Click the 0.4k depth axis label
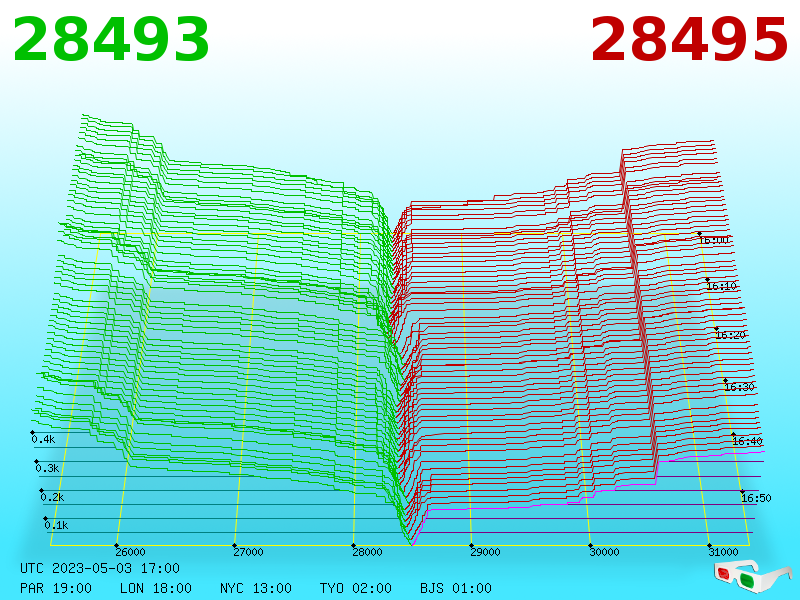Screen dimensions: 800x600 pos(43,439)
